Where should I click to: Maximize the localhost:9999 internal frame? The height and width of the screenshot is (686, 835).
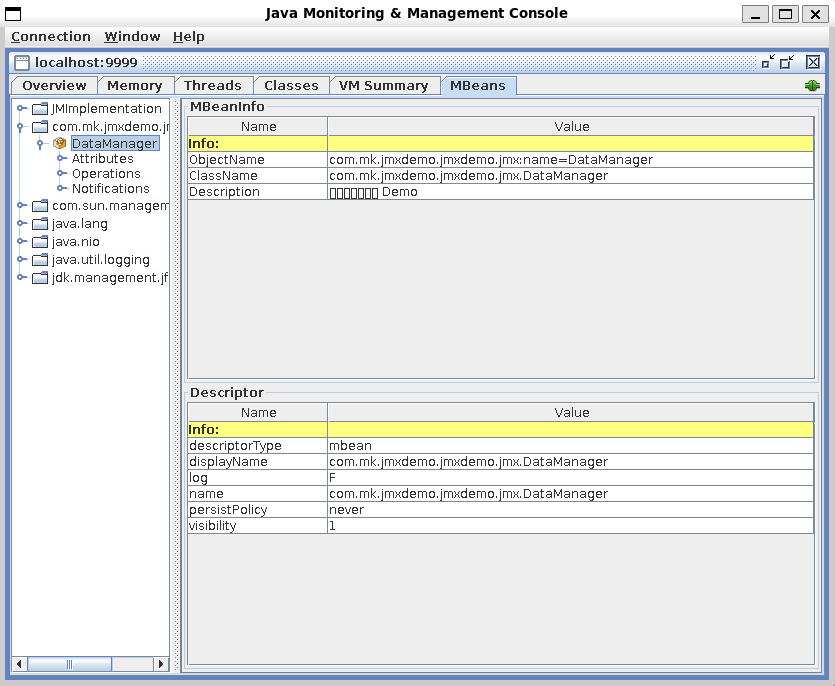click(788, 62)
